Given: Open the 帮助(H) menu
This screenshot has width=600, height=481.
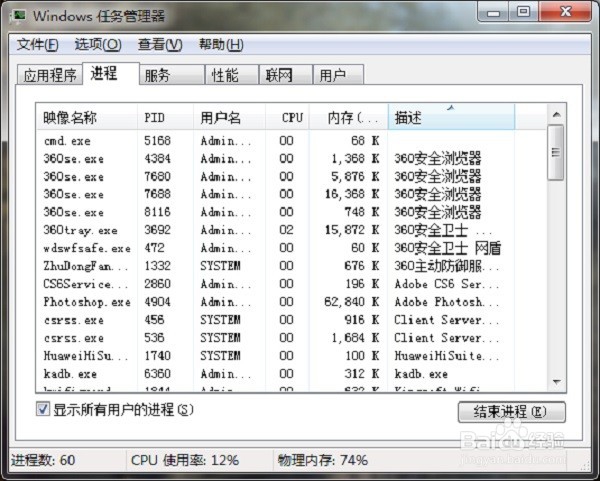Looking at the screenshot, I should pyautogui.click(x=221, y=45).
